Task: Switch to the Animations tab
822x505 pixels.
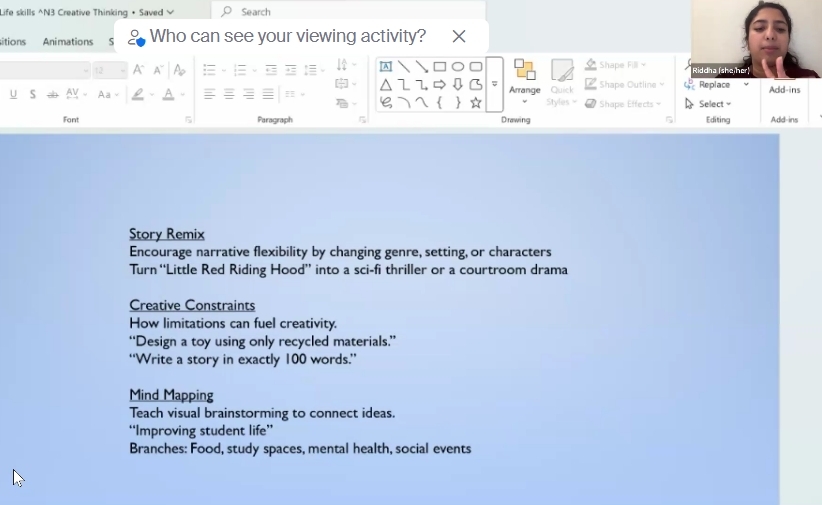Action: coord(68,42)
